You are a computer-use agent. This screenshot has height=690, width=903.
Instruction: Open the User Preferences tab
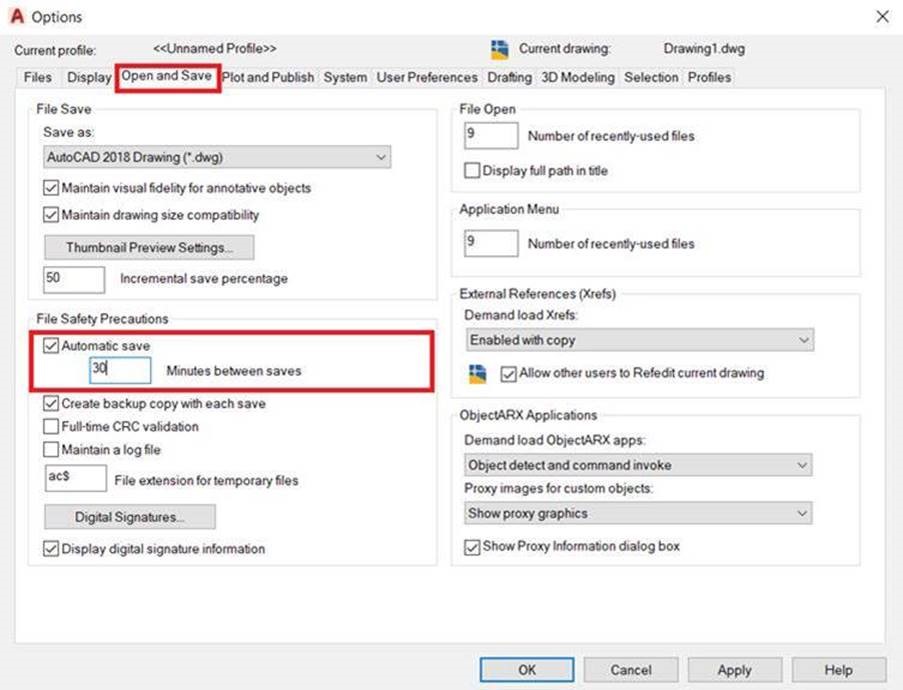[427, 78]
